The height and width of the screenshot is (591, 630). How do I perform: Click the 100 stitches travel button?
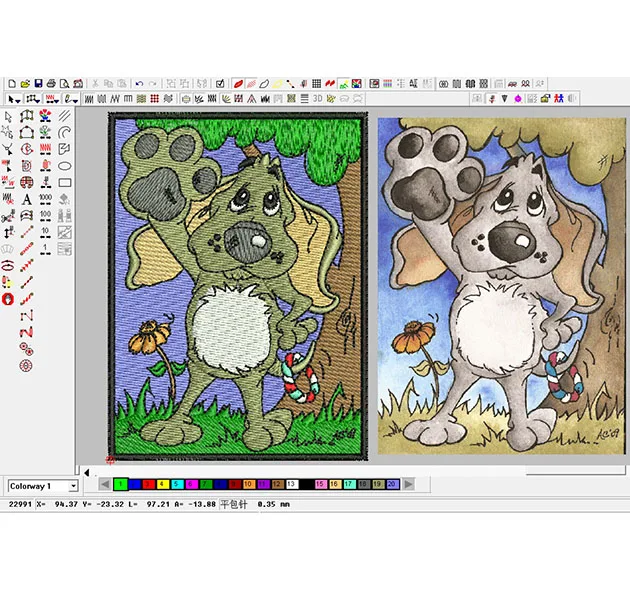coord(45,215)
